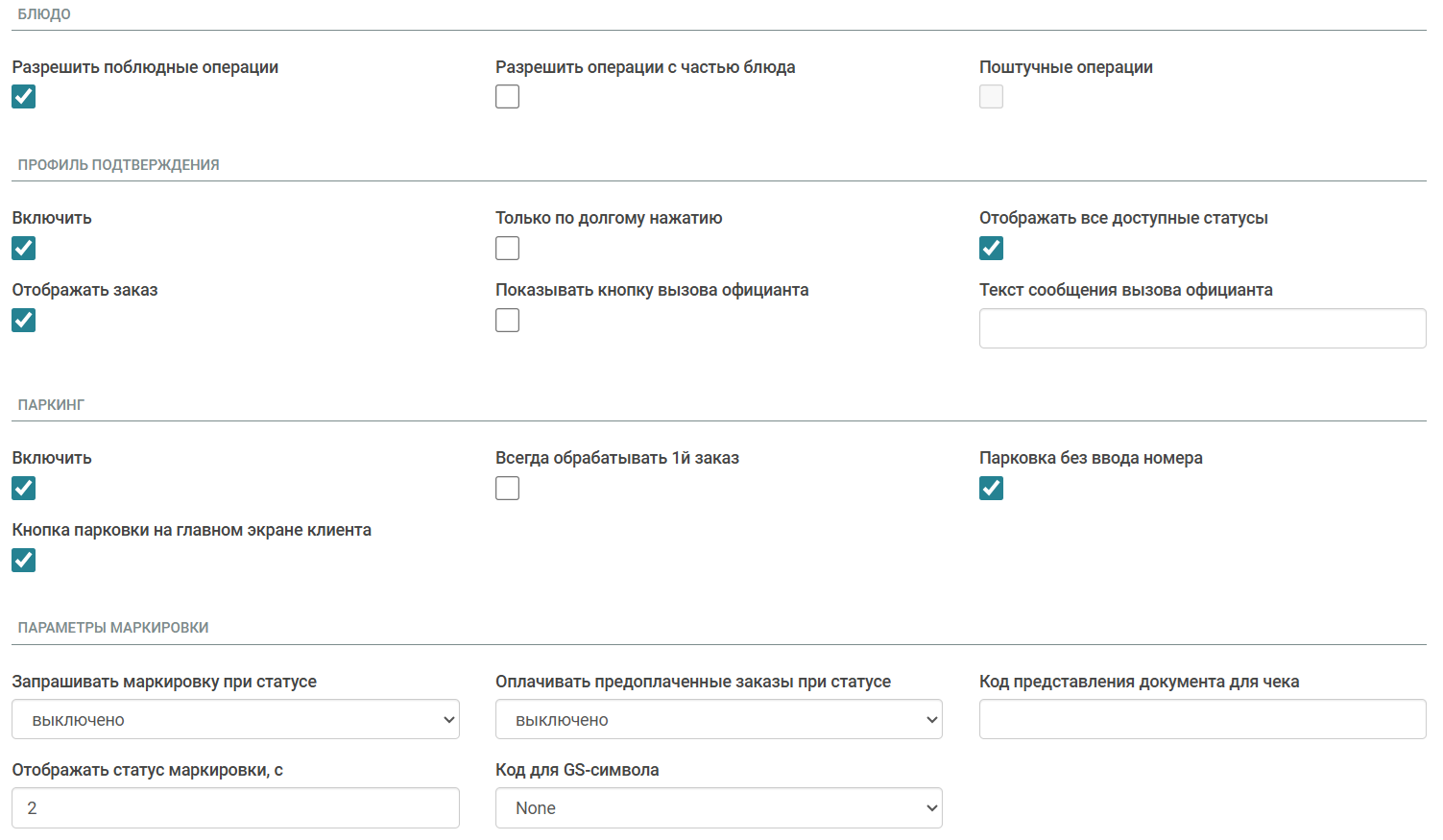Focus 'Отображать статус маркировки, с' input
The width and height of the screenshot is (1443, 840).
click(235, 808)
